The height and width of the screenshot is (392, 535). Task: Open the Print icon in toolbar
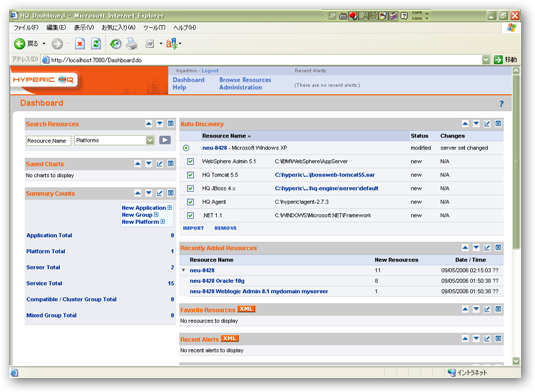point(132,44)
